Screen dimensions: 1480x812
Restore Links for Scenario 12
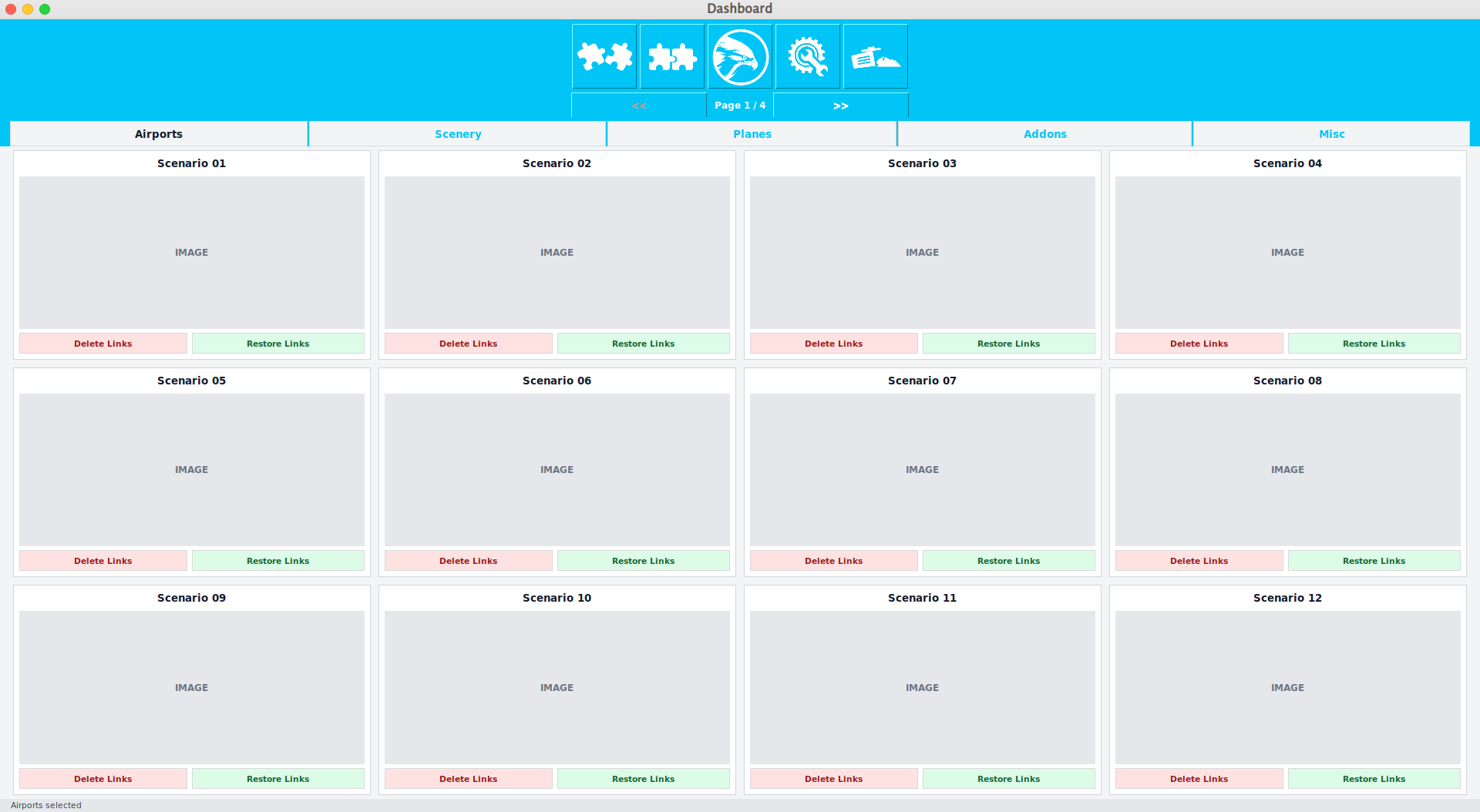1374,779
